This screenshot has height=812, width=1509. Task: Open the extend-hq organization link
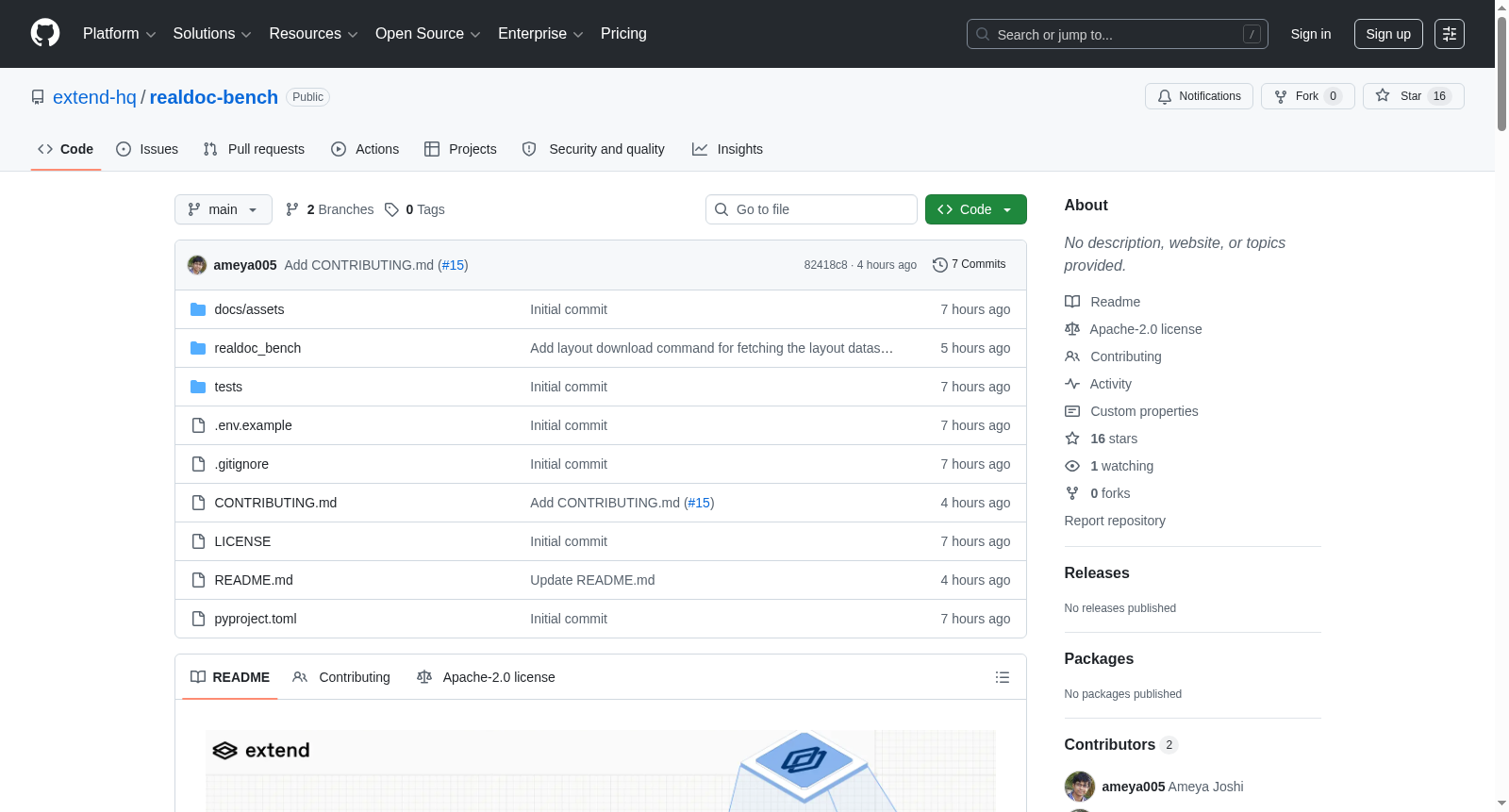pyautogui.click(x=94, y=97)
